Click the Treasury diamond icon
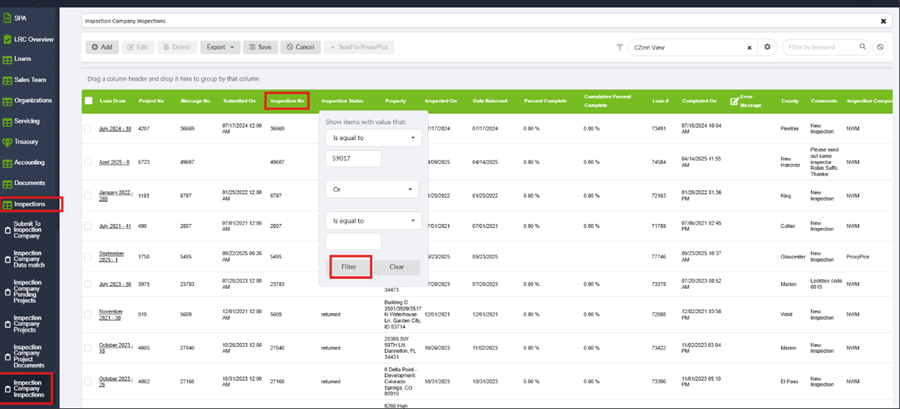Screen dimensions: 900x409 [7, 142]
